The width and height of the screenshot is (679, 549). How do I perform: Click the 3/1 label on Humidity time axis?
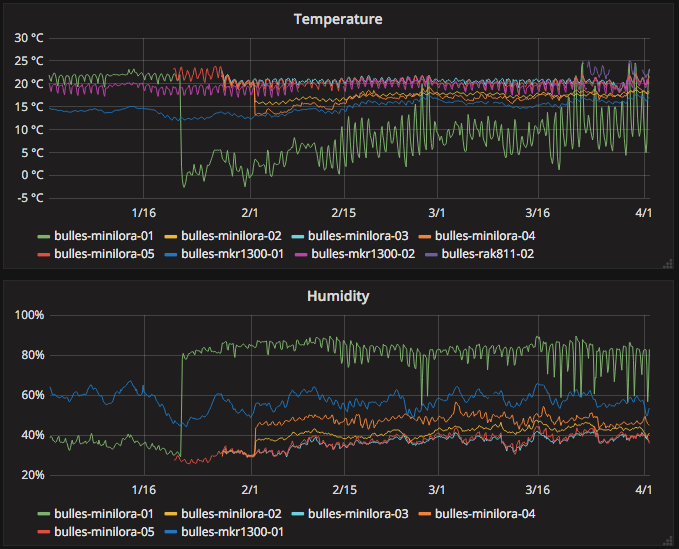436,490
